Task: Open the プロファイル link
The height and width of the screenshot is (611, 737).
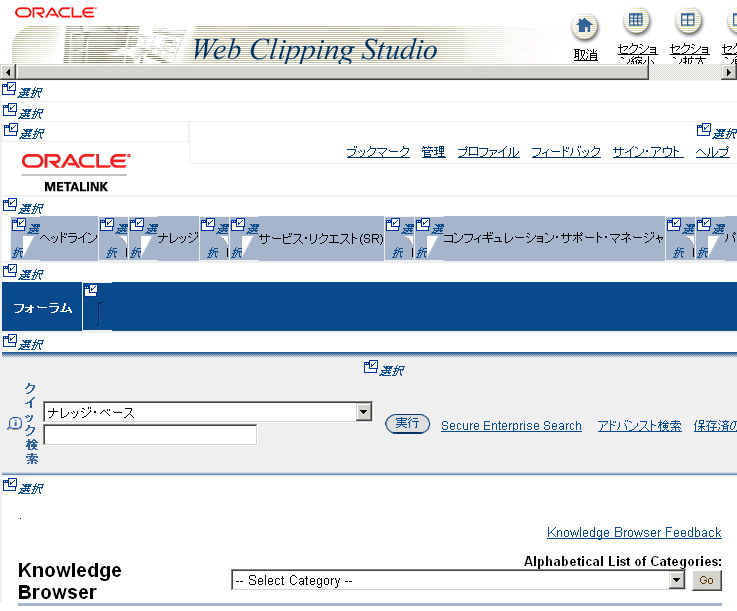Action: pos(488,152)
